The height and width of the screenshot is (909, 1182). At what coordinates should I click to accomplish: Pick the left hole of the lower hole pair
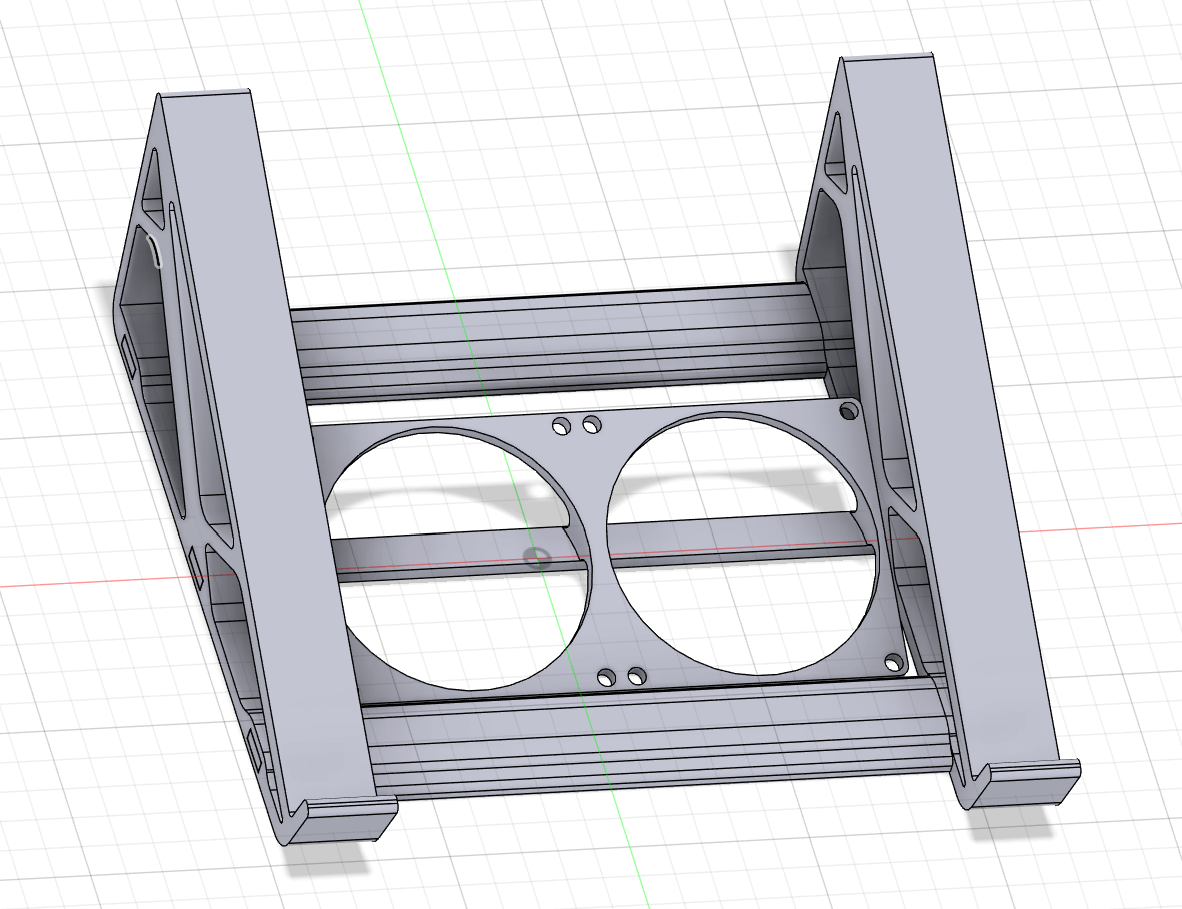[x=606, y=678]
